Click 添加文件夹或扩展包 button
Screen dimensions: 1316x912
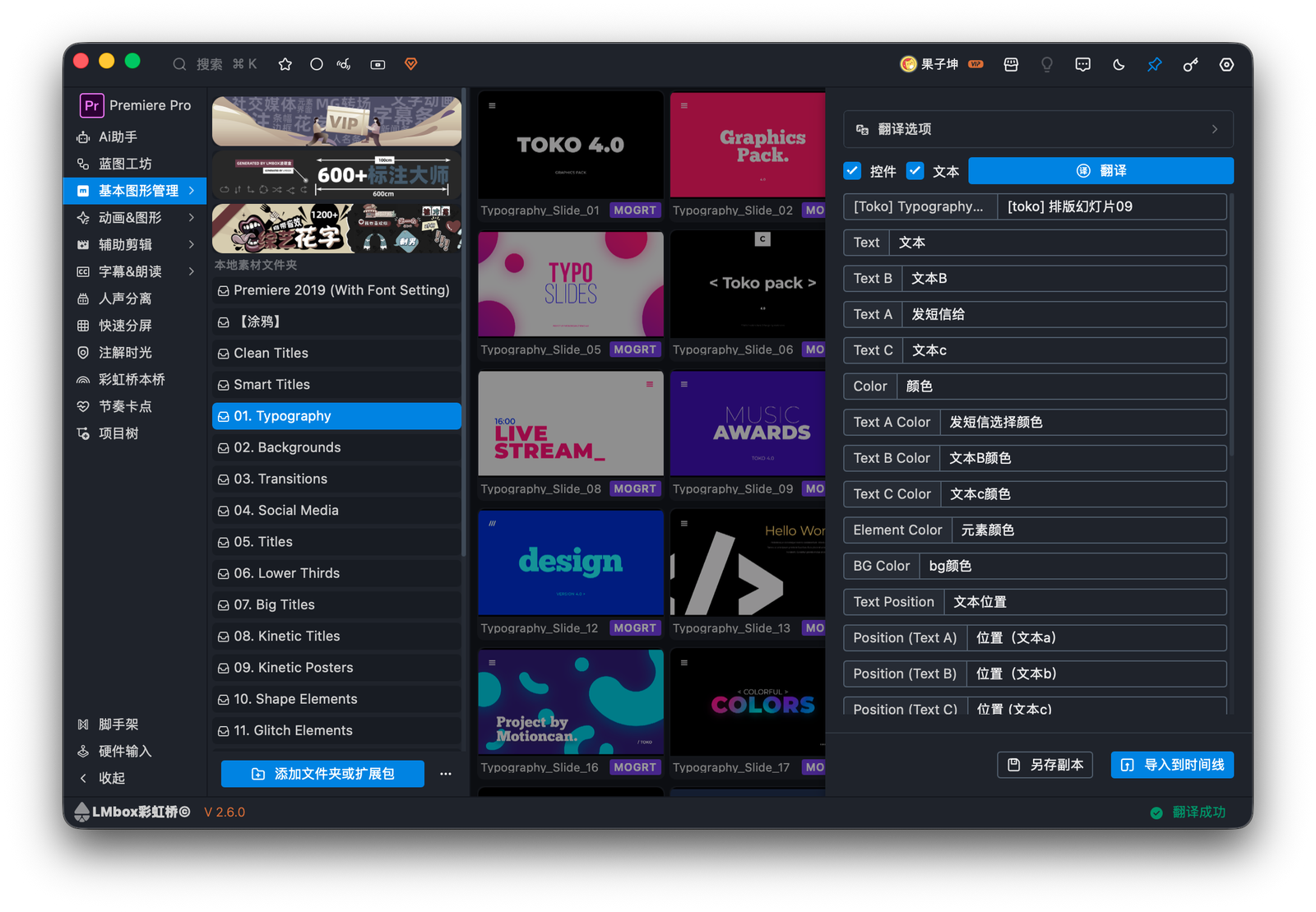(x=322, y=774)
